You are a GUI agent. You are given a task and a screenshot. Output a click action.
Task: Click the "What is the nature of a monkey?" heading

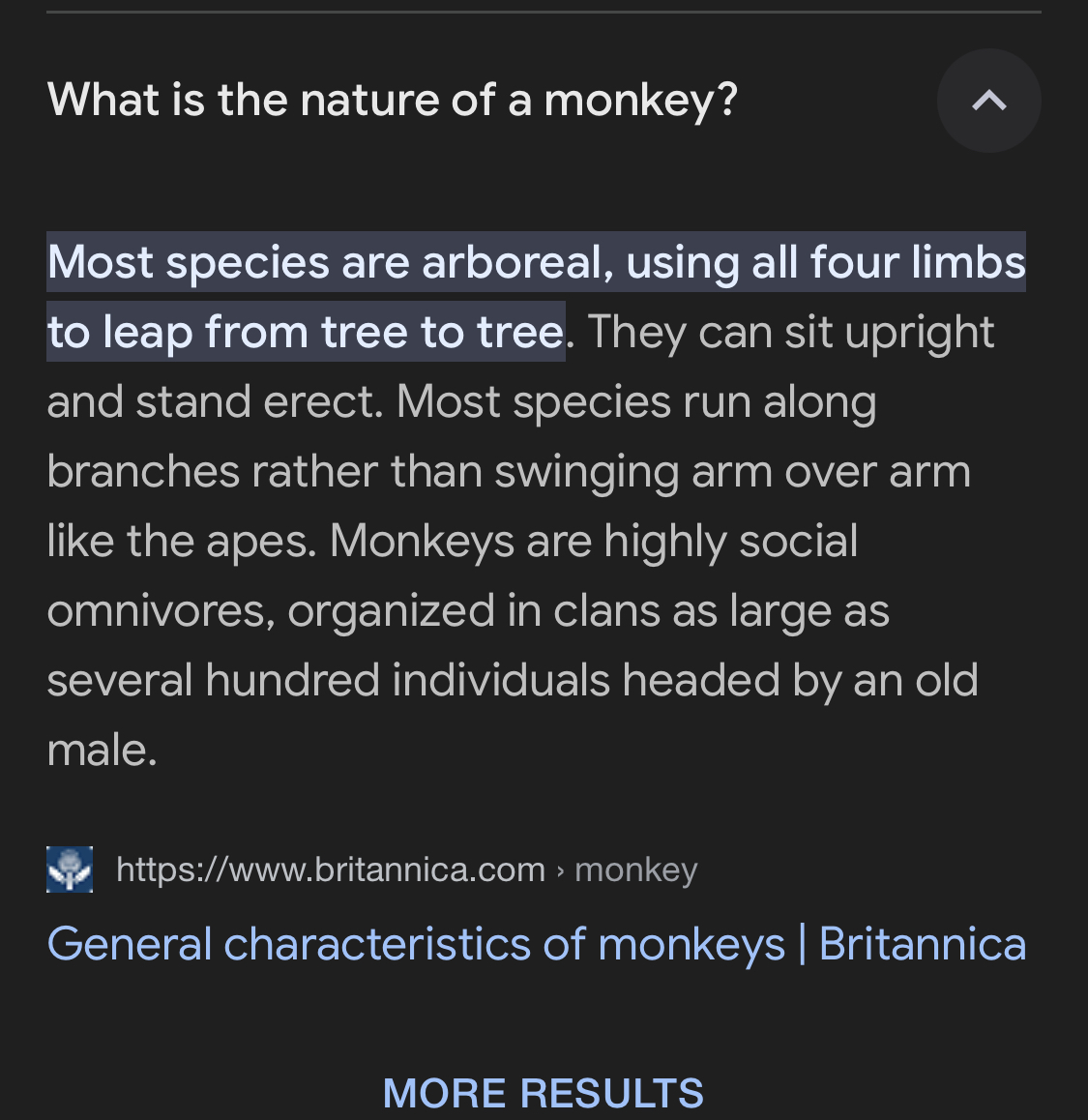coord(392,101)
